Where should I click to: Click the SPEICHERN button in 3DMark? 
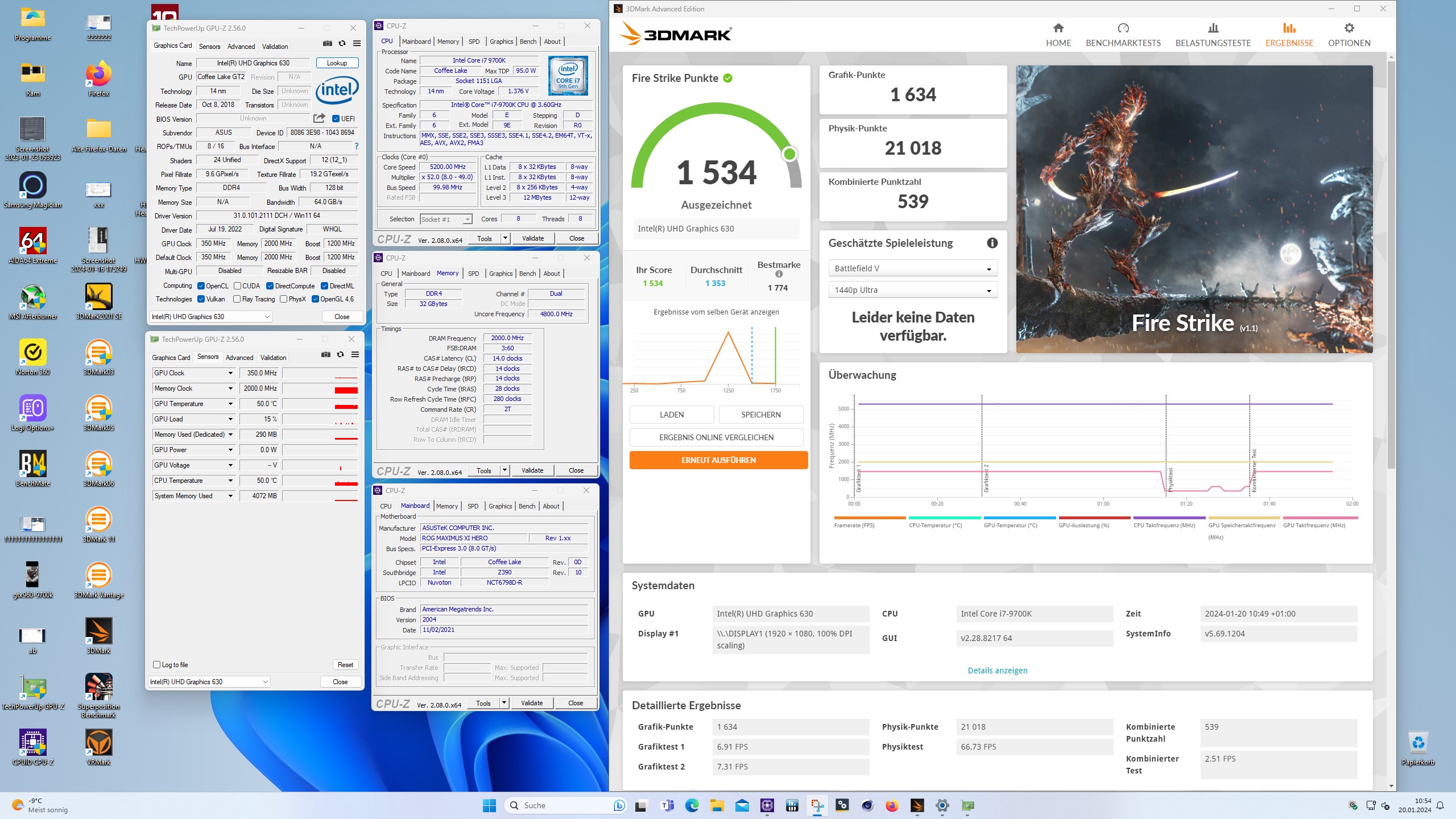pos(761,415)
